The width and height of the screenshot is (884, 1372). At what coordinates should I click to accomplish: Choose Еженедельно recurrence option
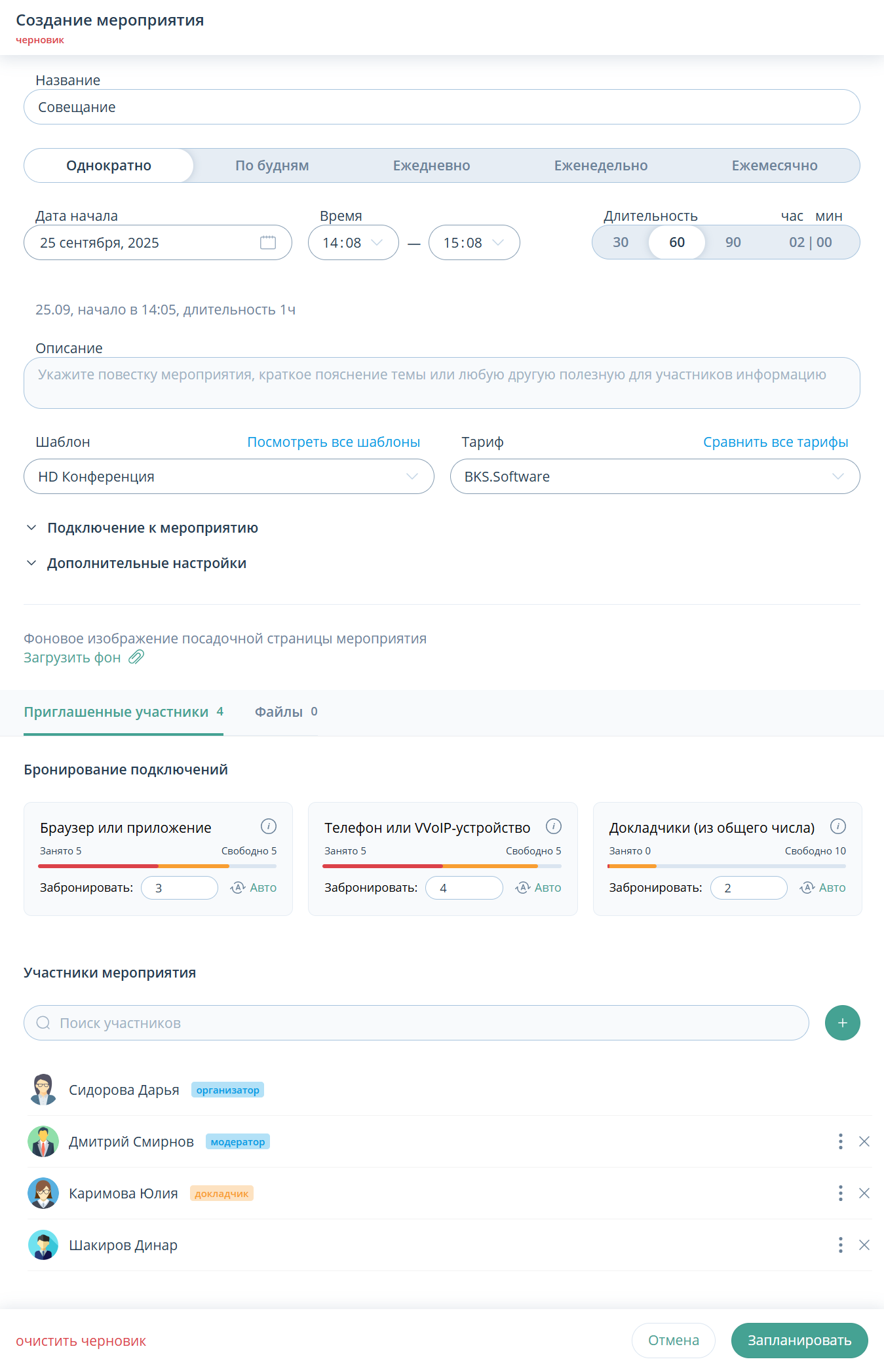(600, 166)
